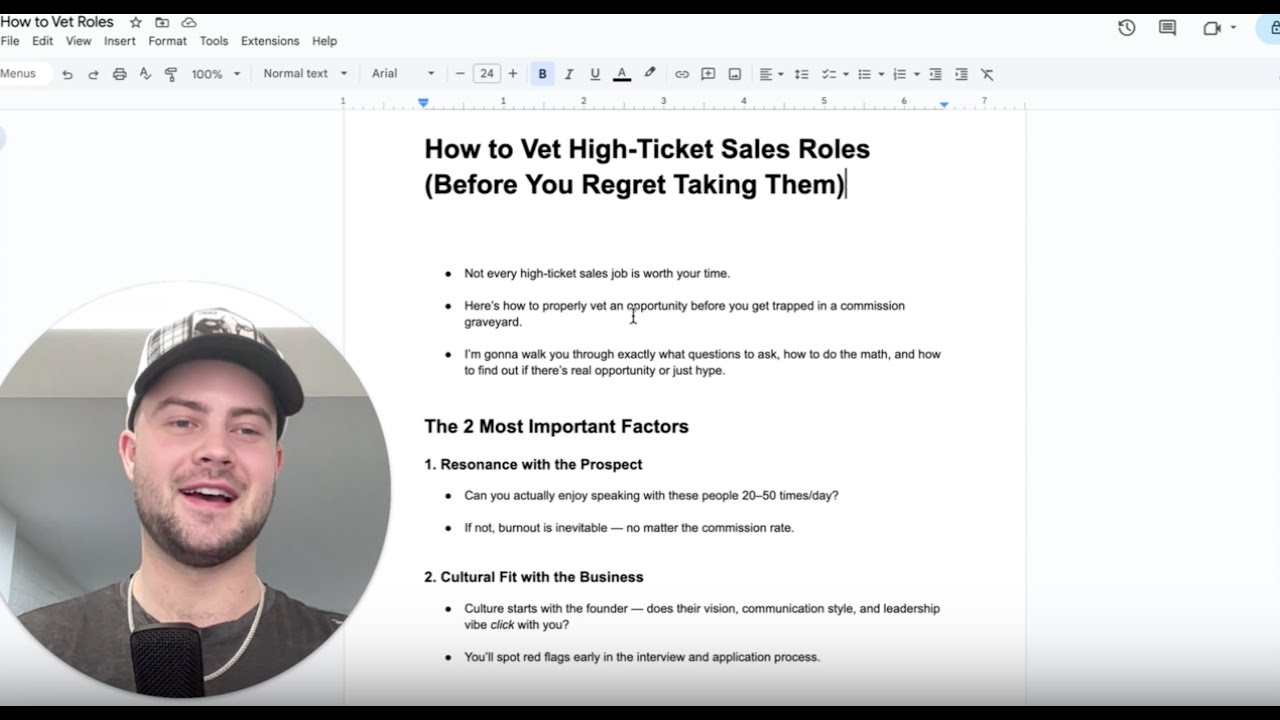1280x720 pixels.
Task: Click the Print icon
Action: click(x=120, y=74)
